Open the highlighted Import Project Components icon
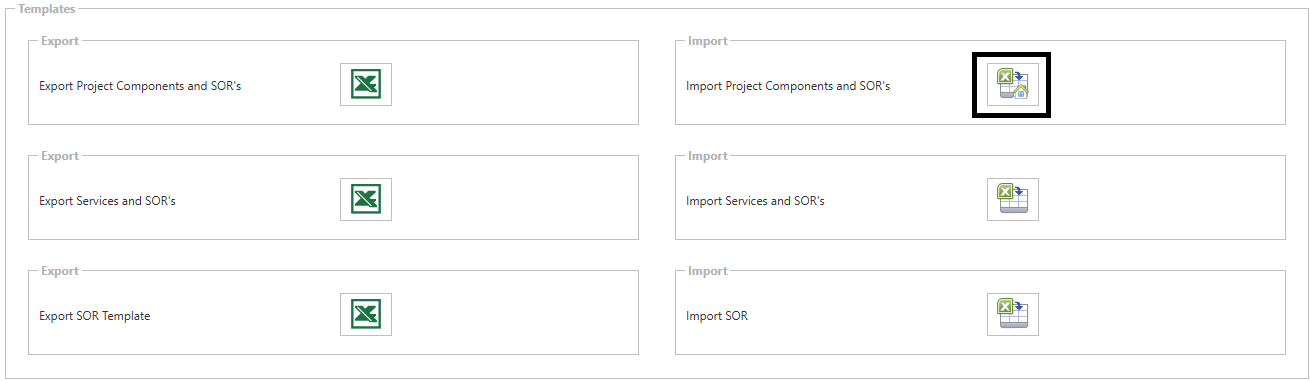 [x=1012, y=84]
